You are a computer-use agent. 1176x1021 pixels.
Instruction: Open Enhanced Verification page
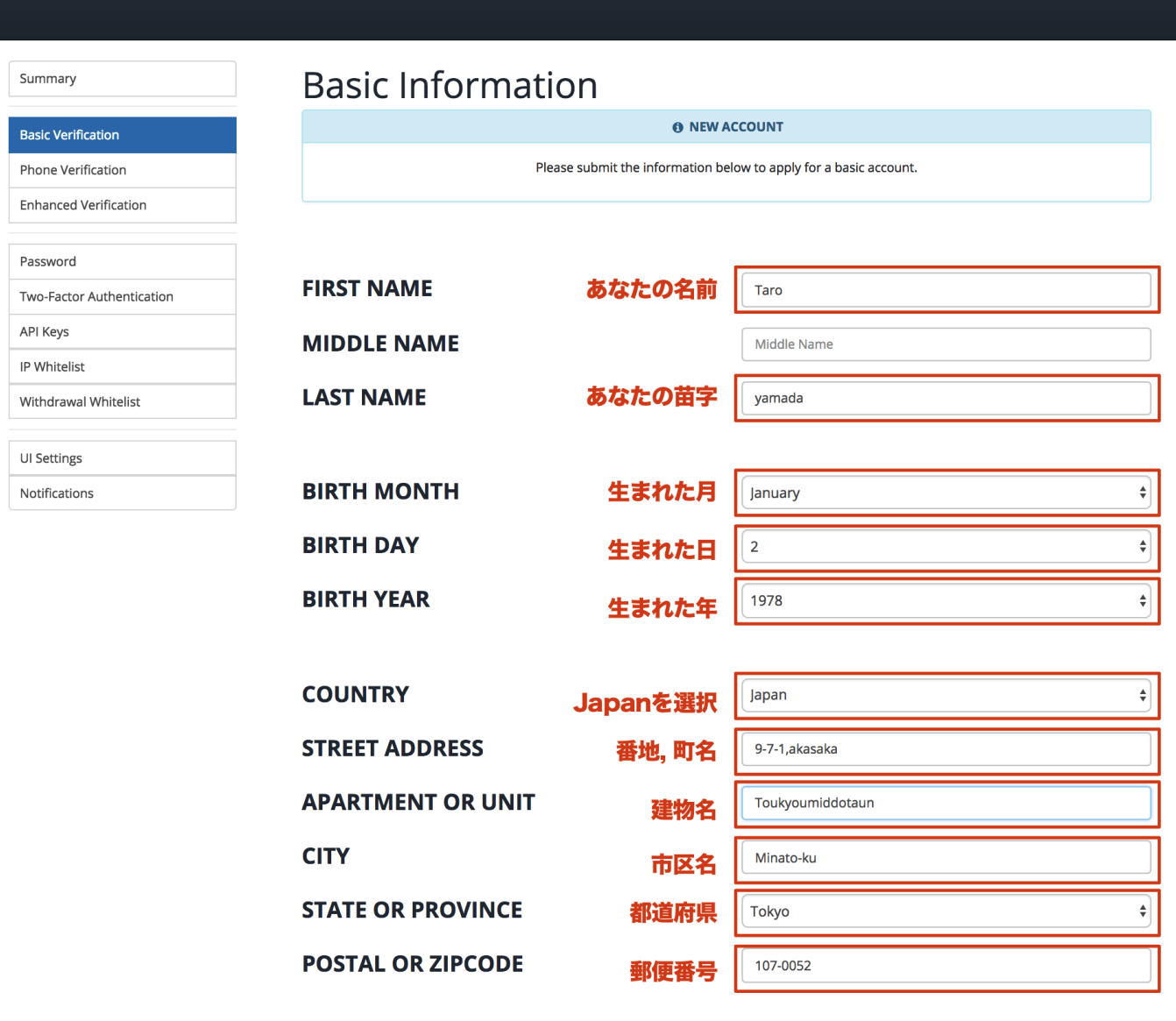(x=122, y=205)
